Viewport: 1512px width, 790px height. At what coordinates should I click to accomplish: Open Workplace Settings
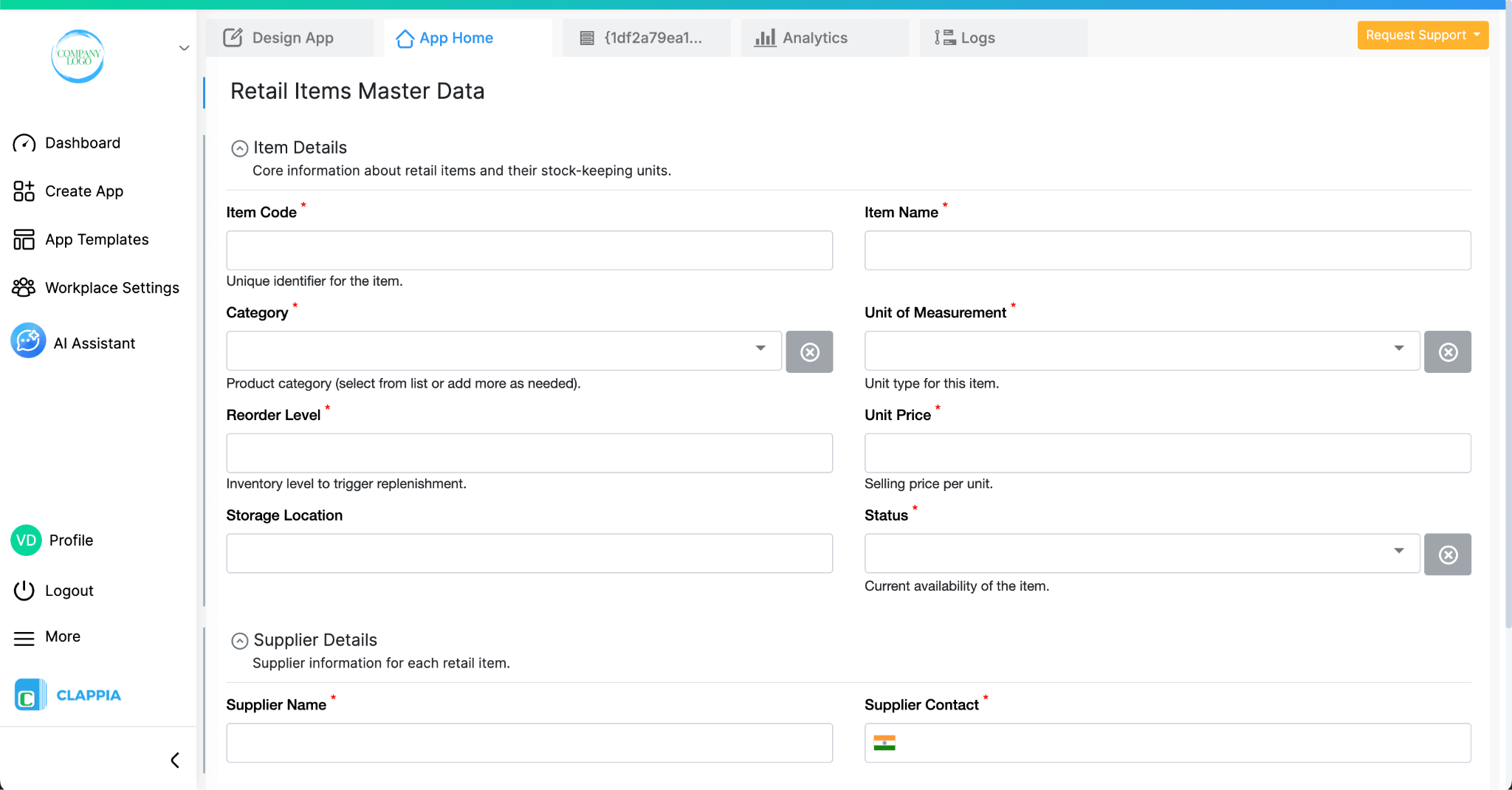point(111,287)
